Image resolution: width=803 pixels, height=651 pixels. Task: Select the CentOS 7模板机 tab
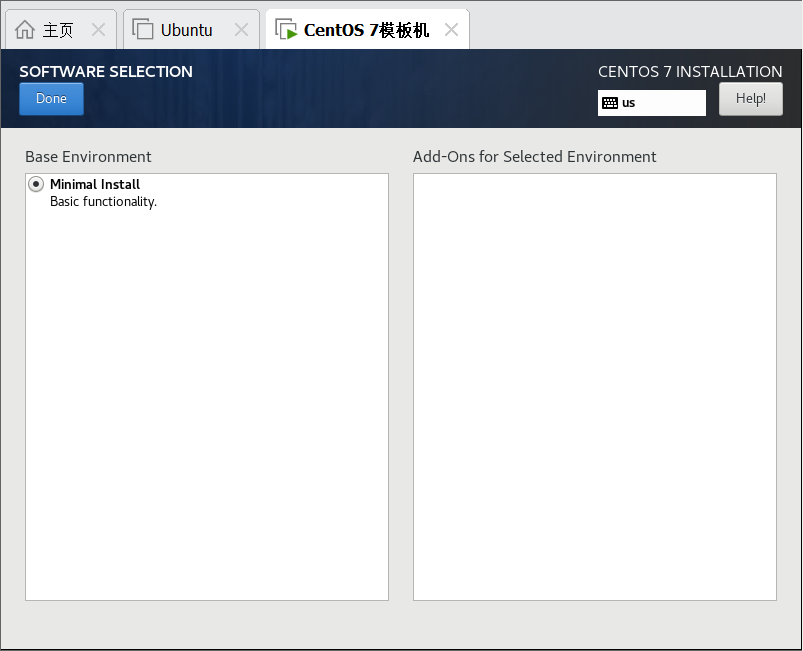pyautogui.click(x=367, y=30)
